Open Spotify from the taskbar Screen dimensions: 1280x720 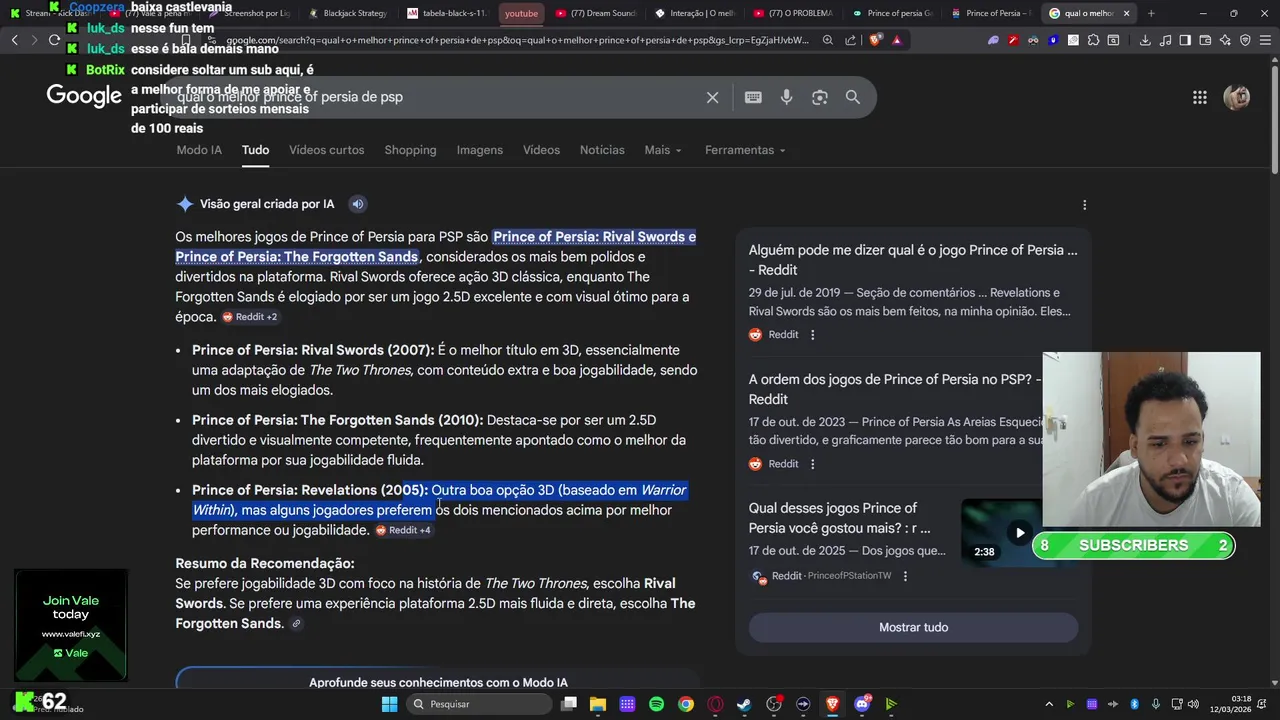coord(656,704)
